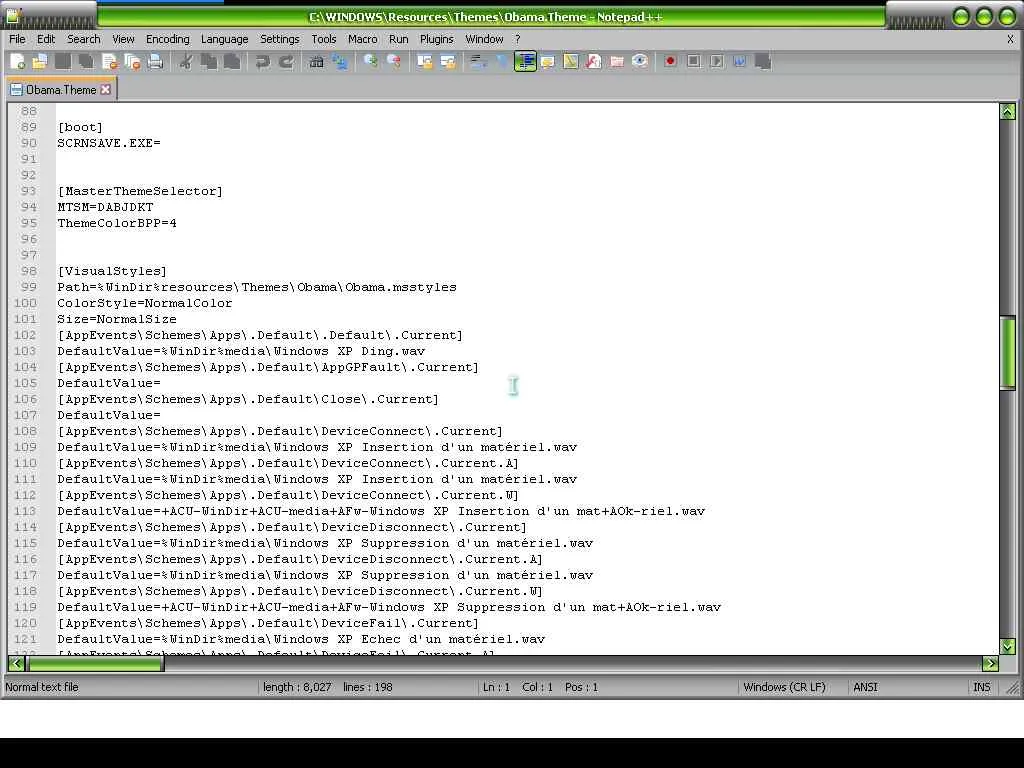Click the macro Playback icon
Screen dimensions: 1024x768
pos(716,61)
